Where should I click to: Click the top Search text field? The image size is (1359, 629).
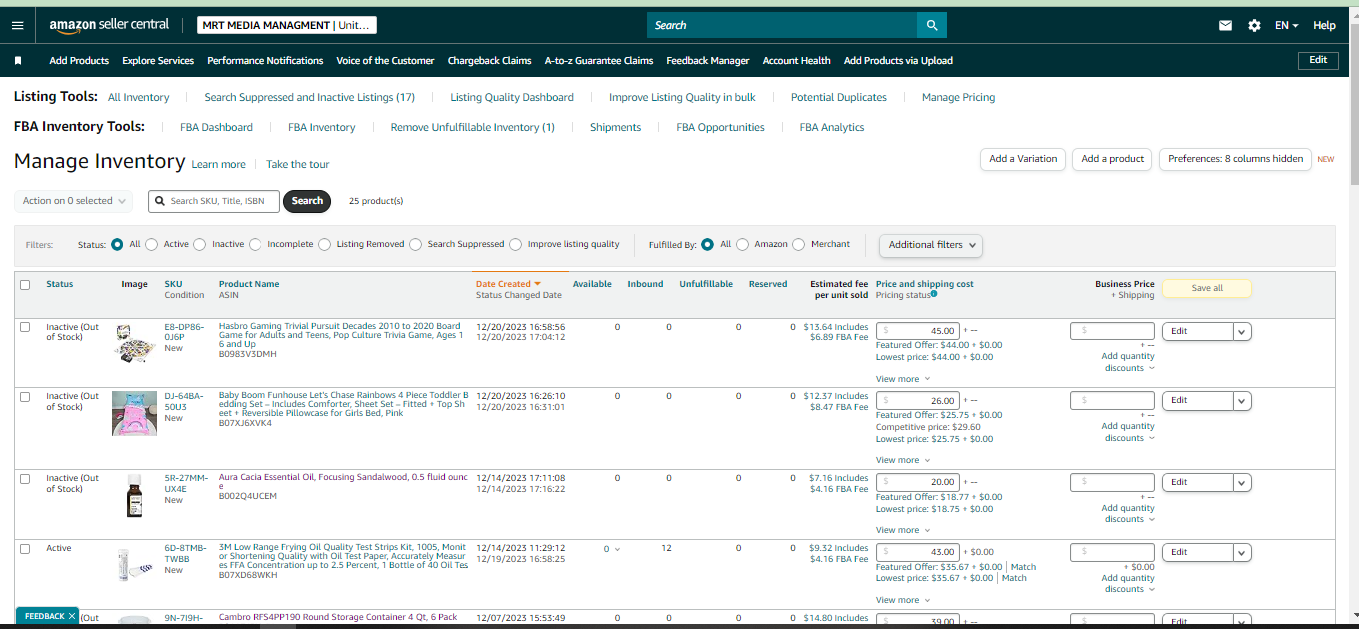click(x=782, y=25)
